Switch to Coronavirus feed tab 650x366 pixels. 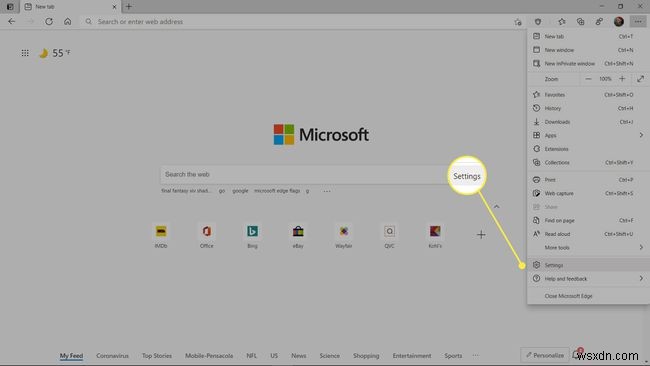[x=112, y=356]
